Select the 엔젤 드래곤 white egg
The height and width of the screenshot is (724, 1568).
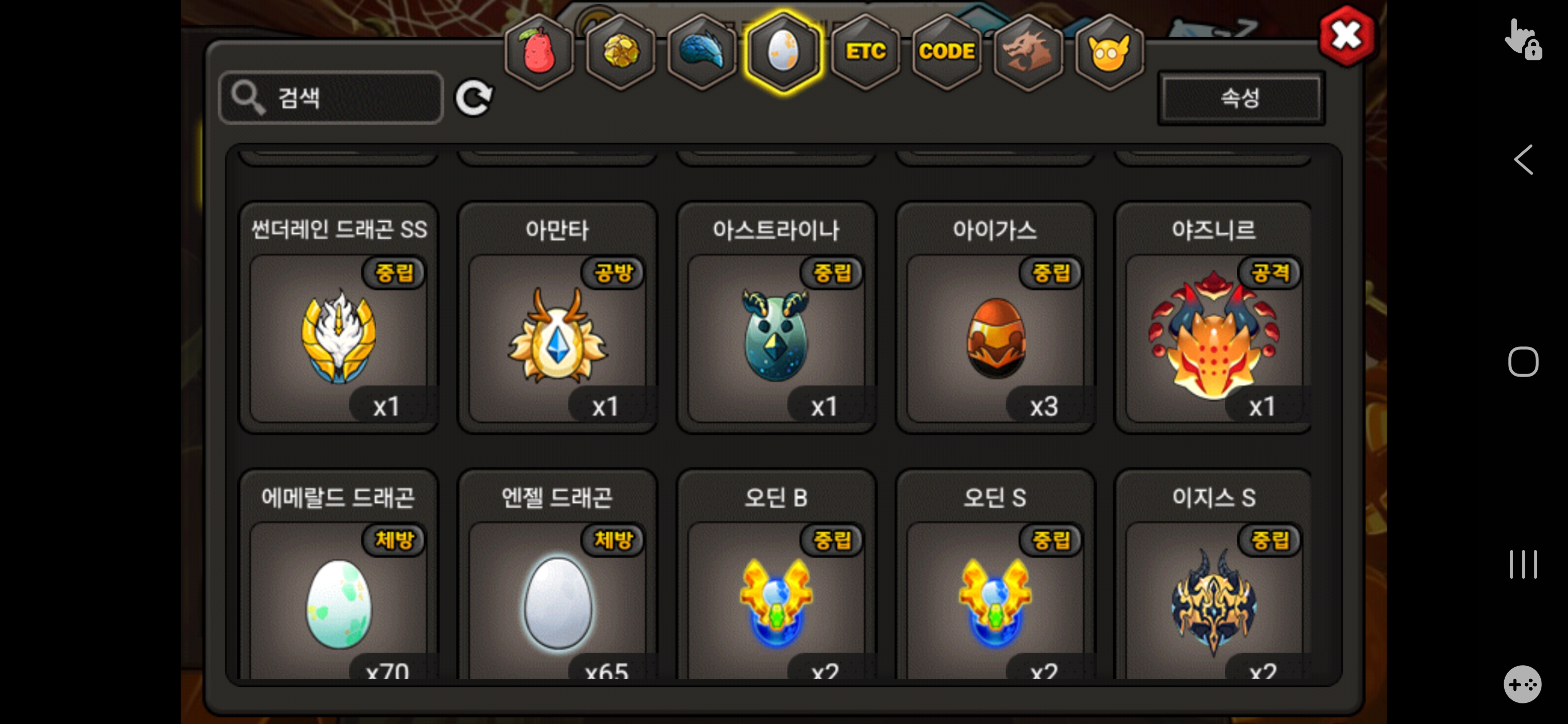point(557,574)
